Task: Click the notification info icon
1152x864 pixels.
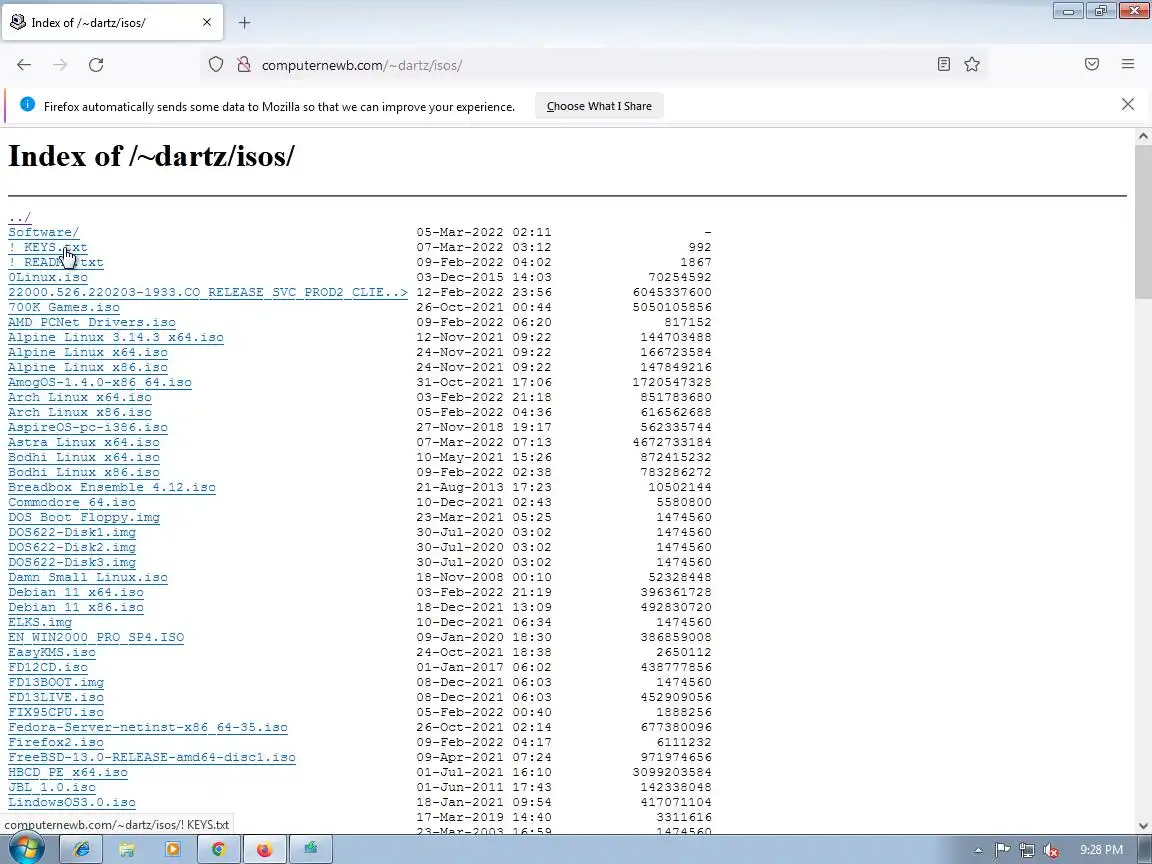Action: (x=27, y=104)
